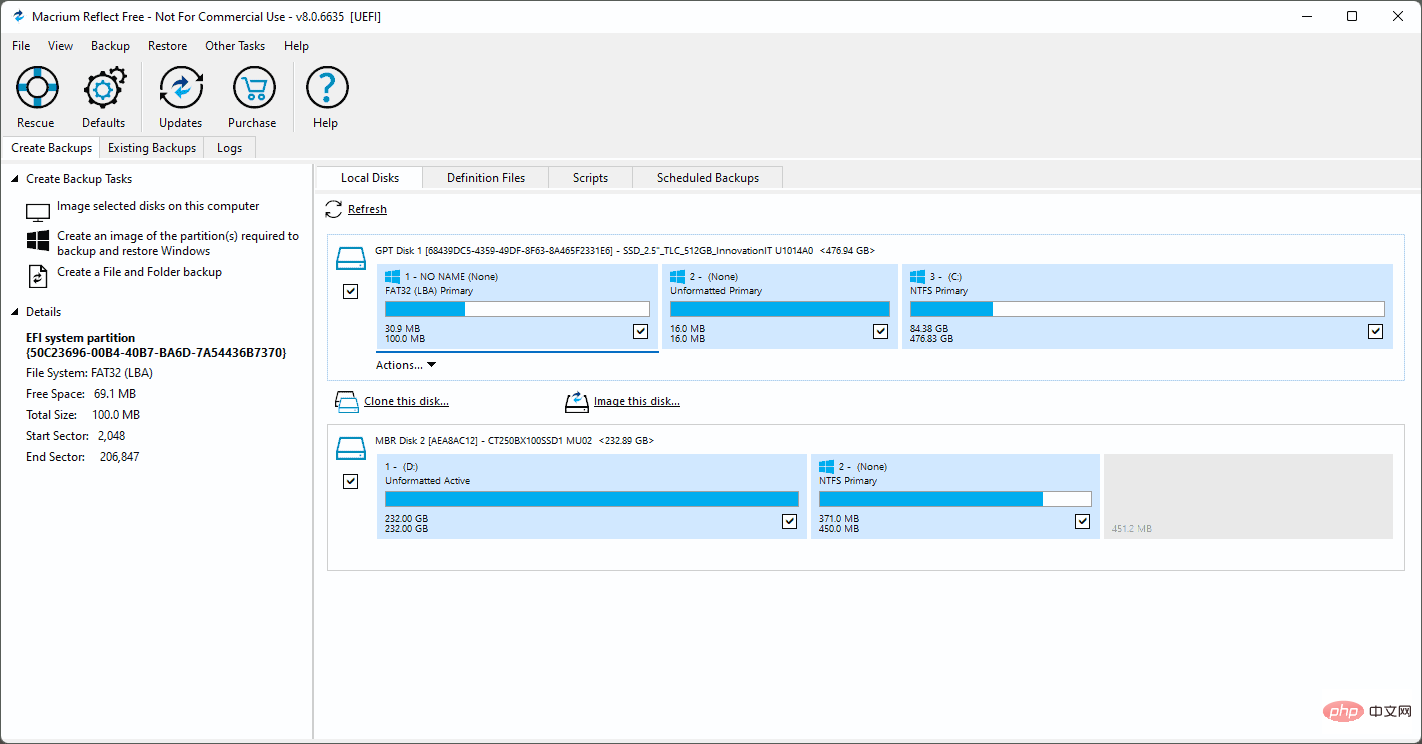This screenshot has height=744, width=1422.
Task: Click the File and Folder backup icon
Action: 38,276
